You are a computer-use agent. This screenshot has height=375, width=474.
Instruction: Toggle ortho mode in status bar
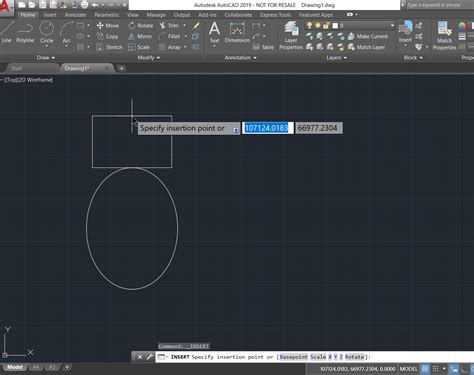pyautogui.click(x=464, y=369)
